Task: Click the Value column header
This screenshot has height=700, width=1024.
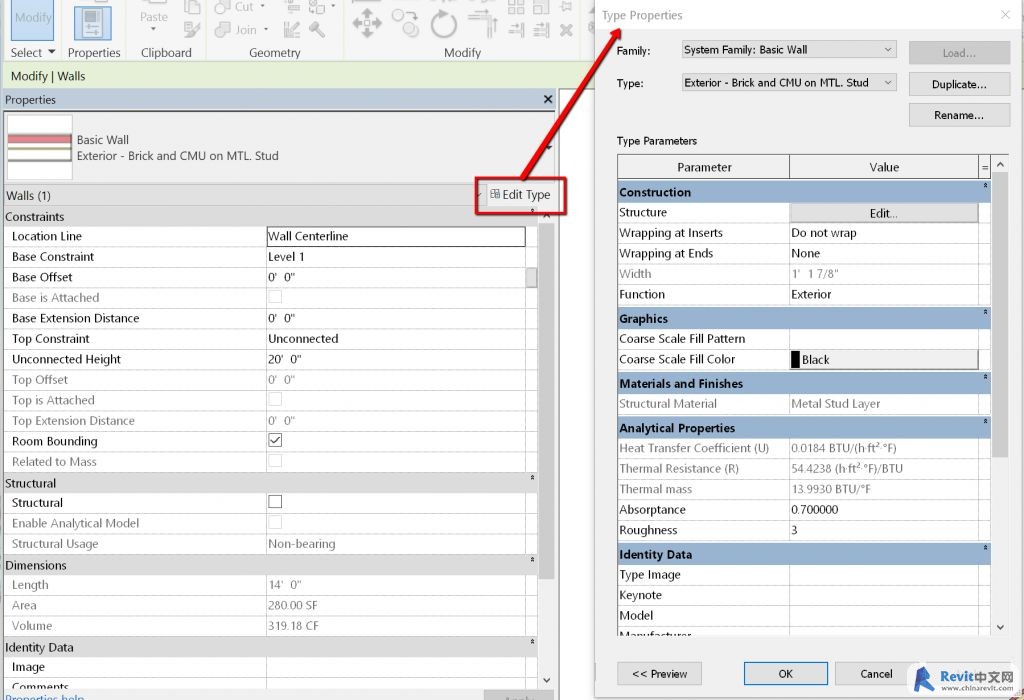Action: point(884,167)
